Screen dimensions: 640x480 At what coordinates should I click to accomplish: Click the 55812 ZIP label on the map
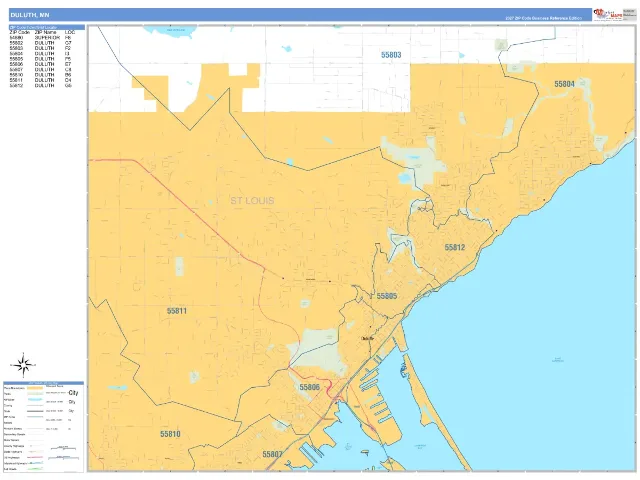(x=455, y=247)
